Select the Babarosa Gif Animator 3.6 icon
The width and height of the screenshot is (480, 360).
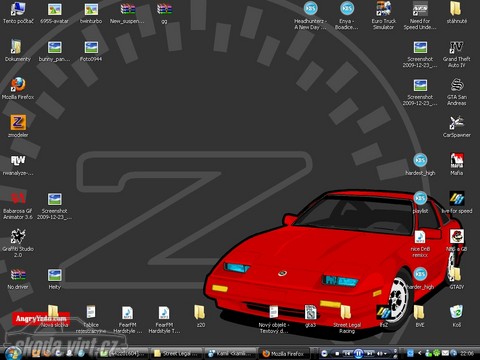18,206
